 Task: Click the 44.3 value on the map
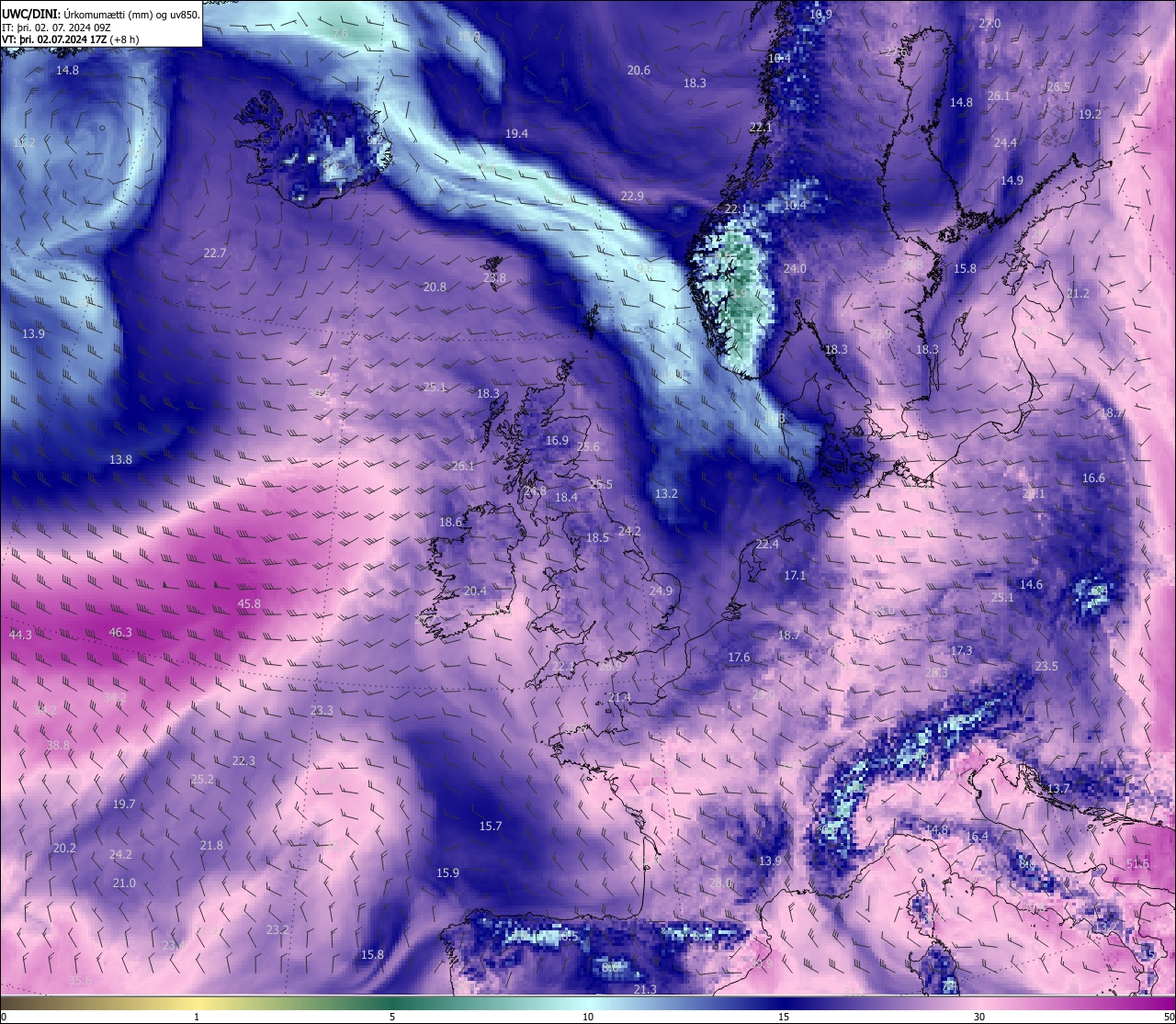coord(20,635)
